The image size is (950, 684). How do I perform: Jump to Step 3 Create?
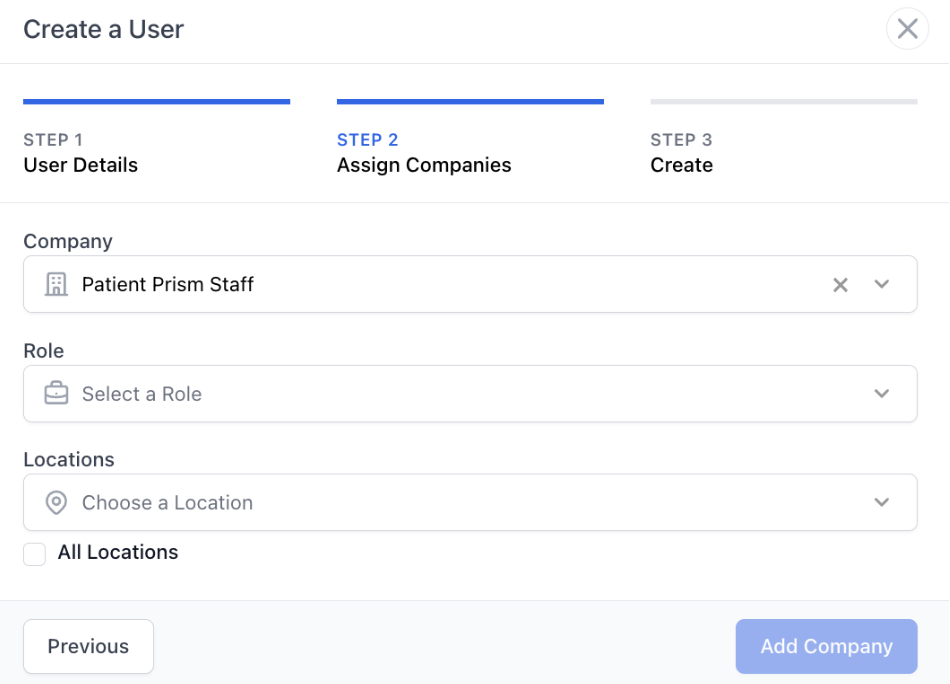[784, 138]
